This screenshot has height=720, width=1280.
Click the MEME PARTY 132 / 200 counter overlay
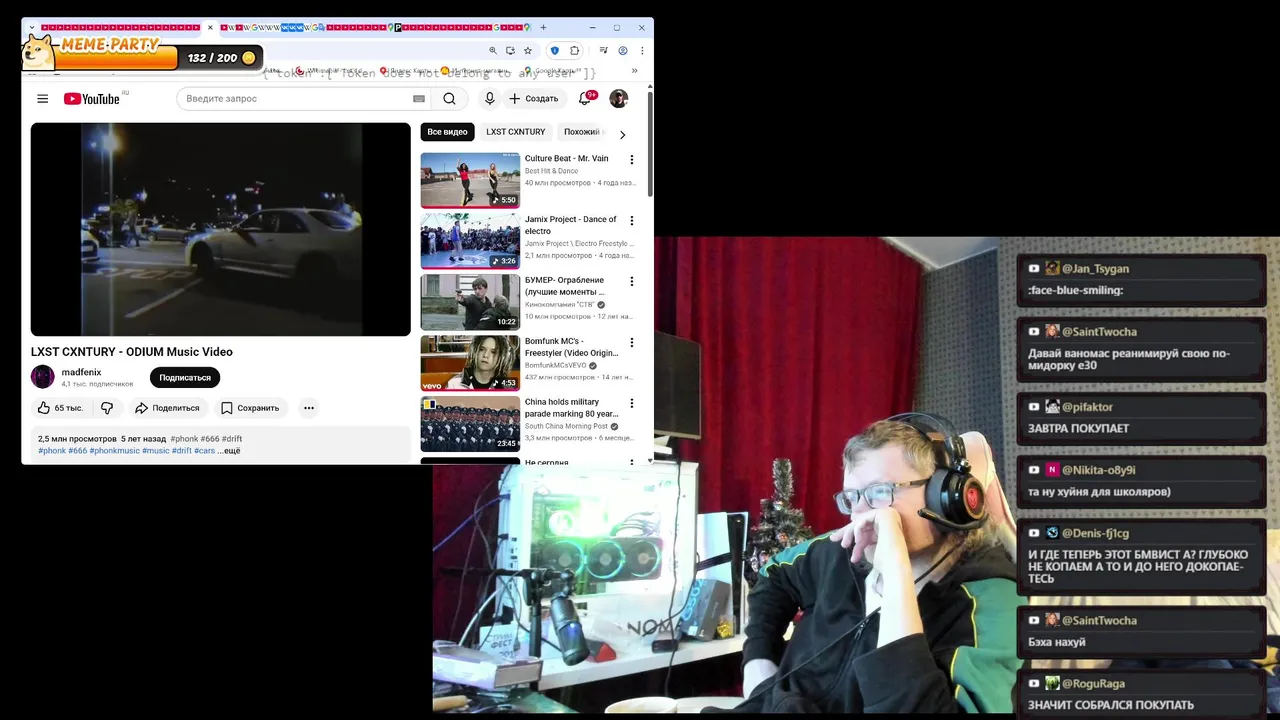(141, 52)
